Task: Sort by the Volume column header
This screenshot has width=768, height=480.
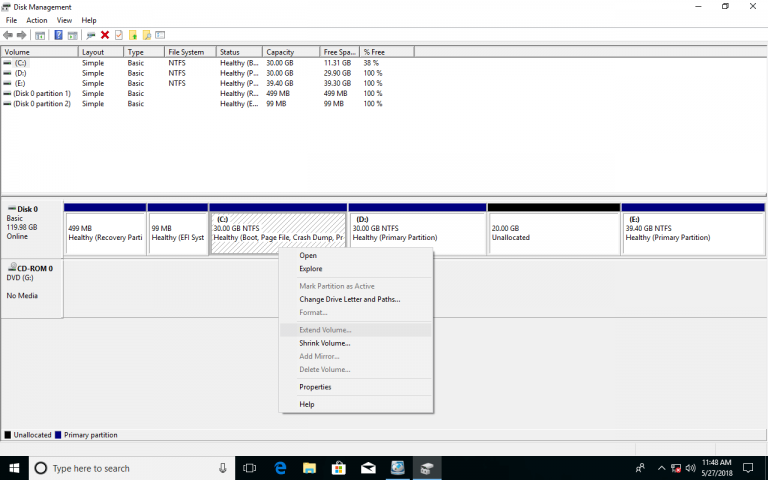Action: 40,52
